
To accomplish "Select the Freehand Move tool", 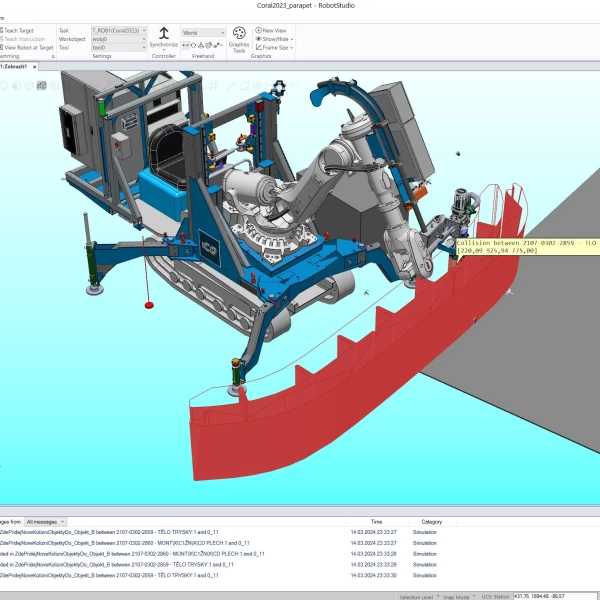I will 186,46.
